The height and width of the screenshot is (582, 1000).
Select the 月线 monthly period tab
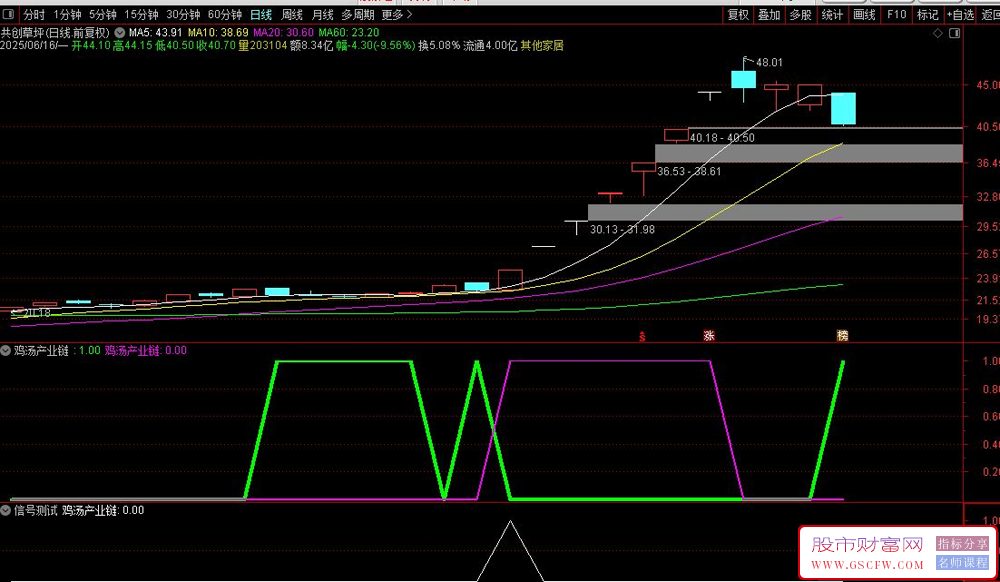[x=323, y=14]
